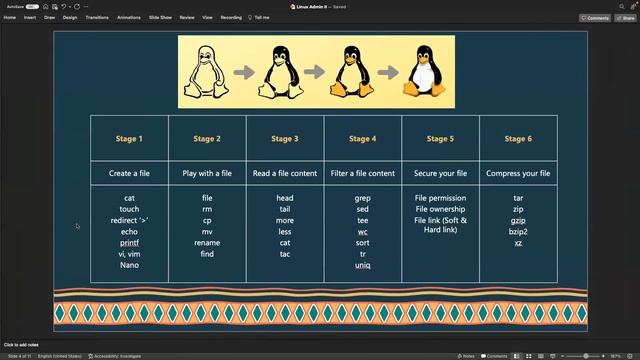Viewport: 640px width, 360px height.
Task: Click the Save icon in title bar
Action: pos(55,7)
